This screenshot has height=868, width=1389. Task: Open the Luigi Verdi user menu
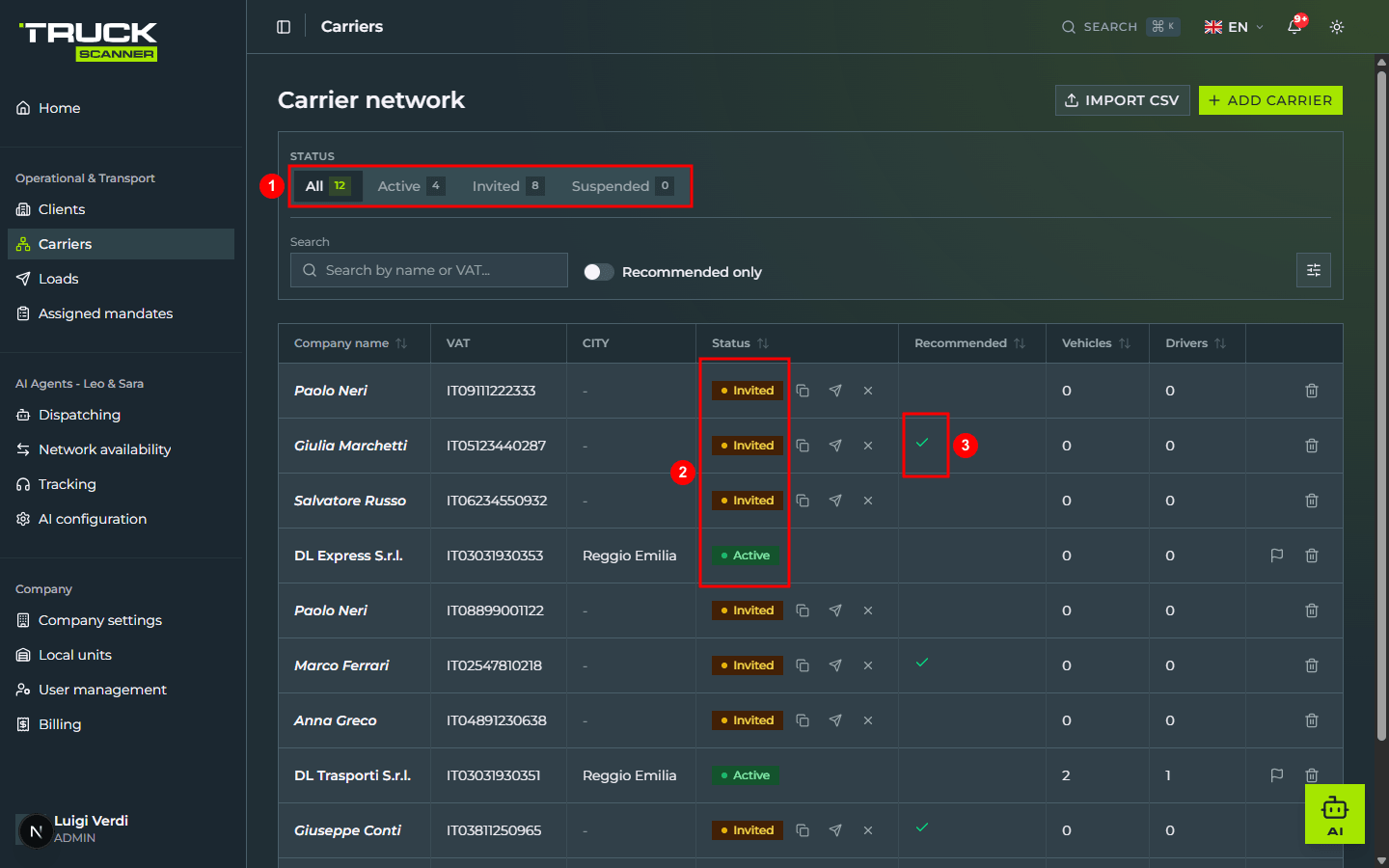click(73, 828)
